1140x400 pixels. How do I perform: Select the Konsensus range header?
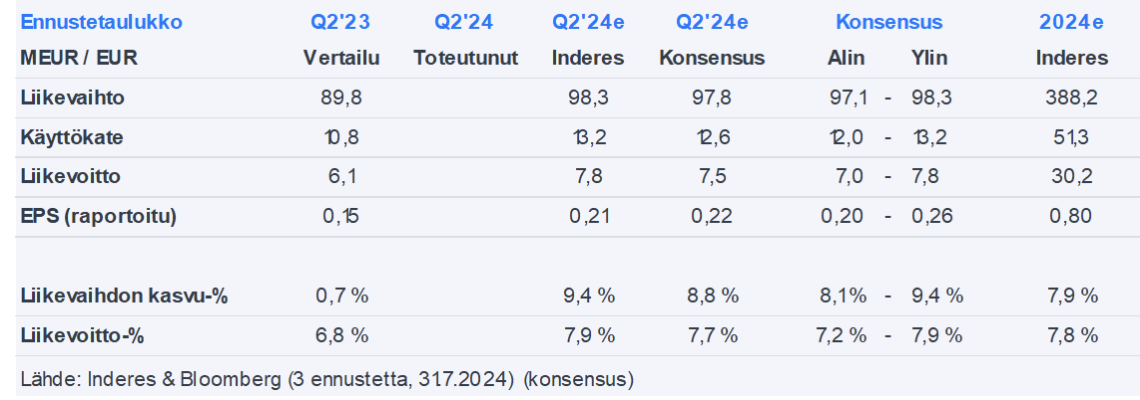point(888,22)
